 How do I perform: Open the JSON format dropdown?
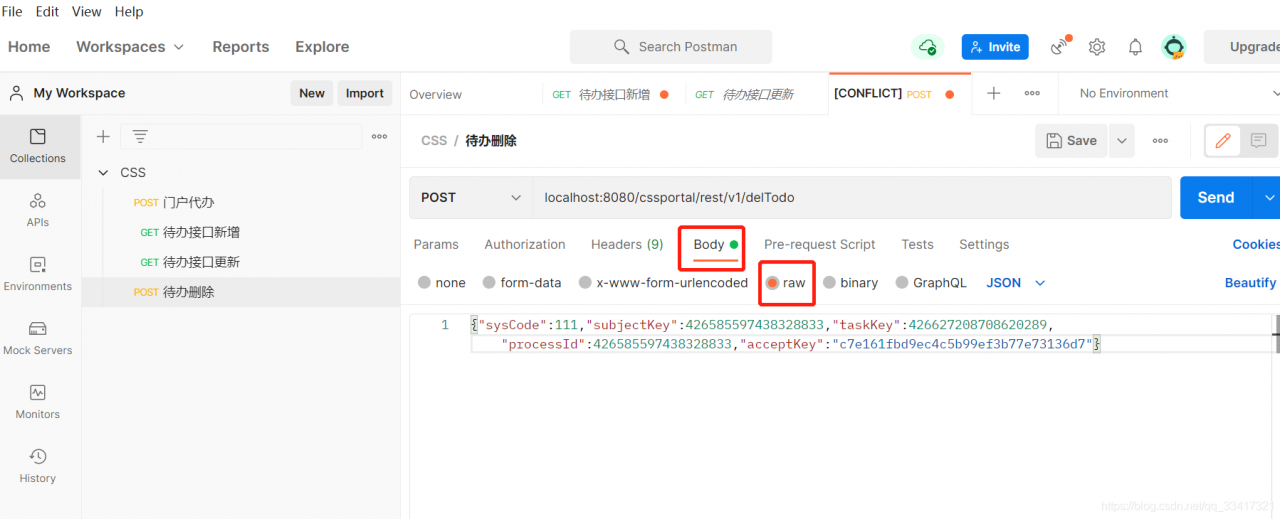point(1016,283)
